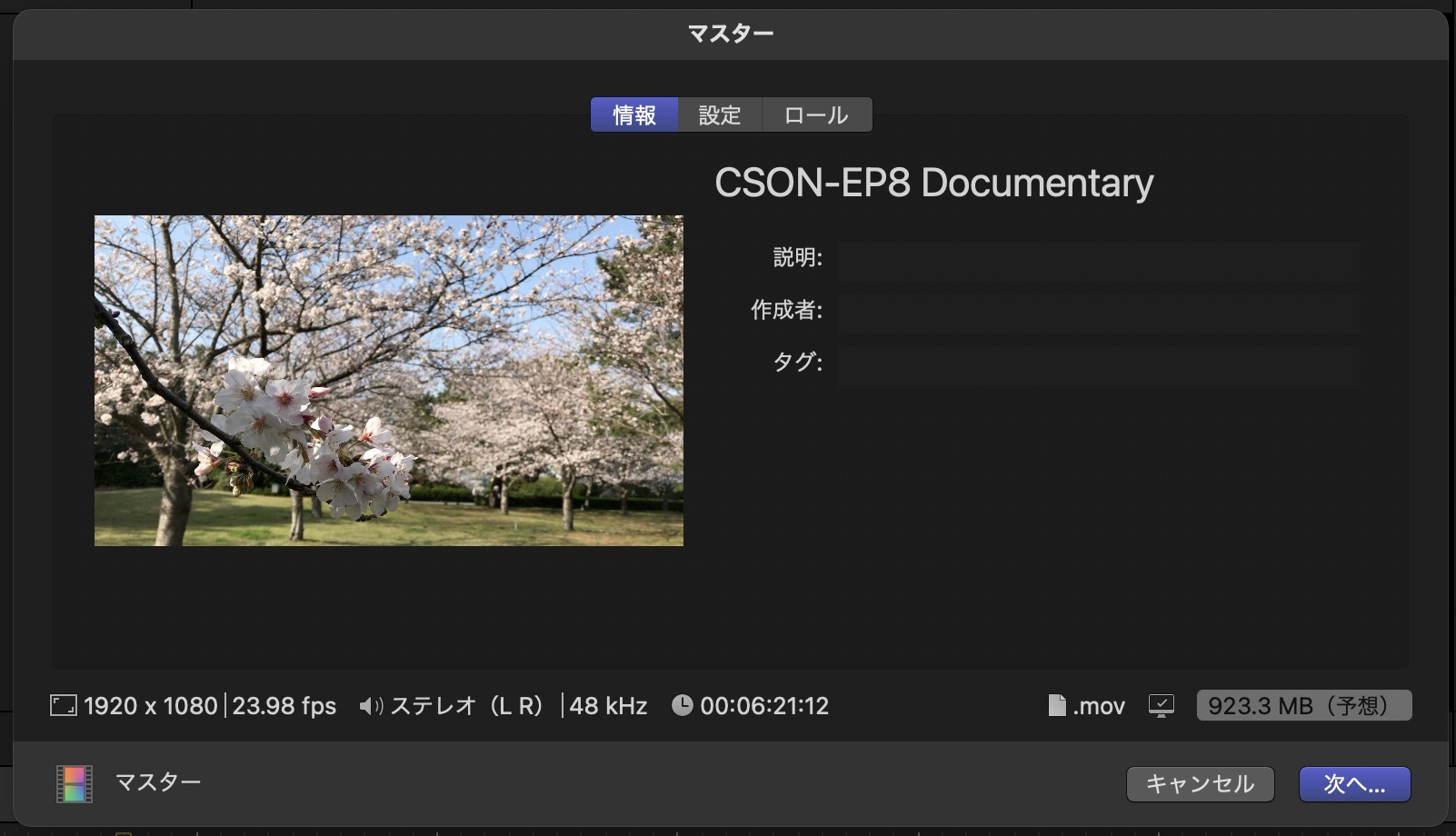1456x836 pixels.
Task: Click the 1920 x 1080 resolution text
Action: [x=151, y=706]
